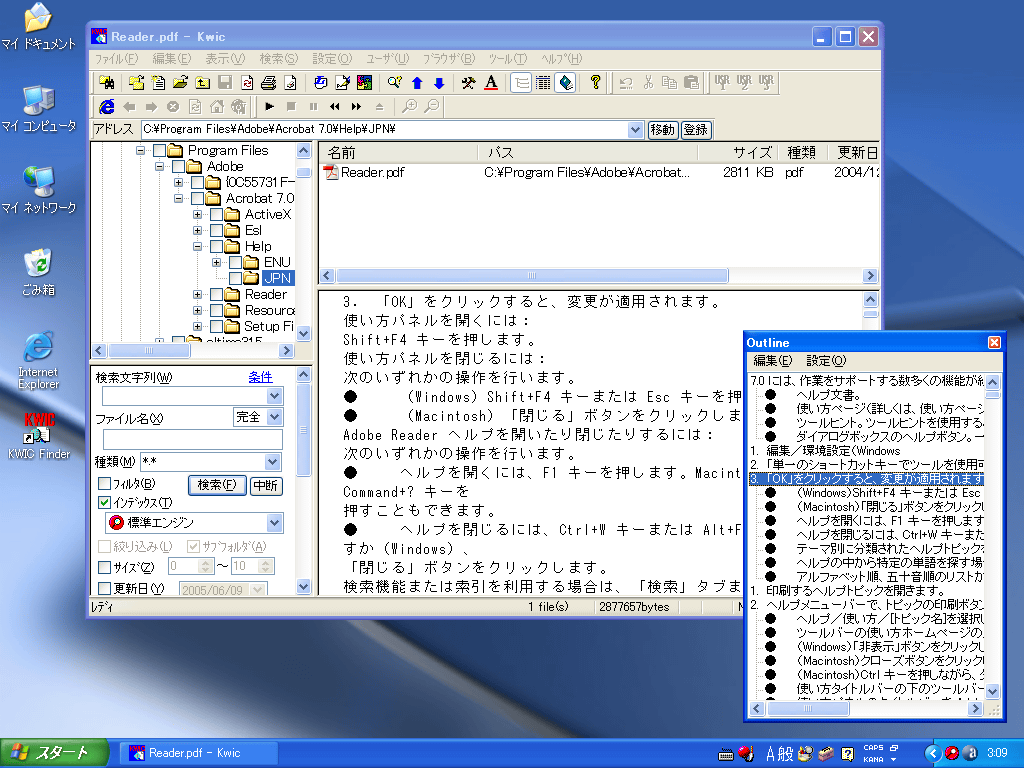Screen dimensions: 1024x768
Task: Click the yellow question mark help icon
Action: click(x=595, y=82)
